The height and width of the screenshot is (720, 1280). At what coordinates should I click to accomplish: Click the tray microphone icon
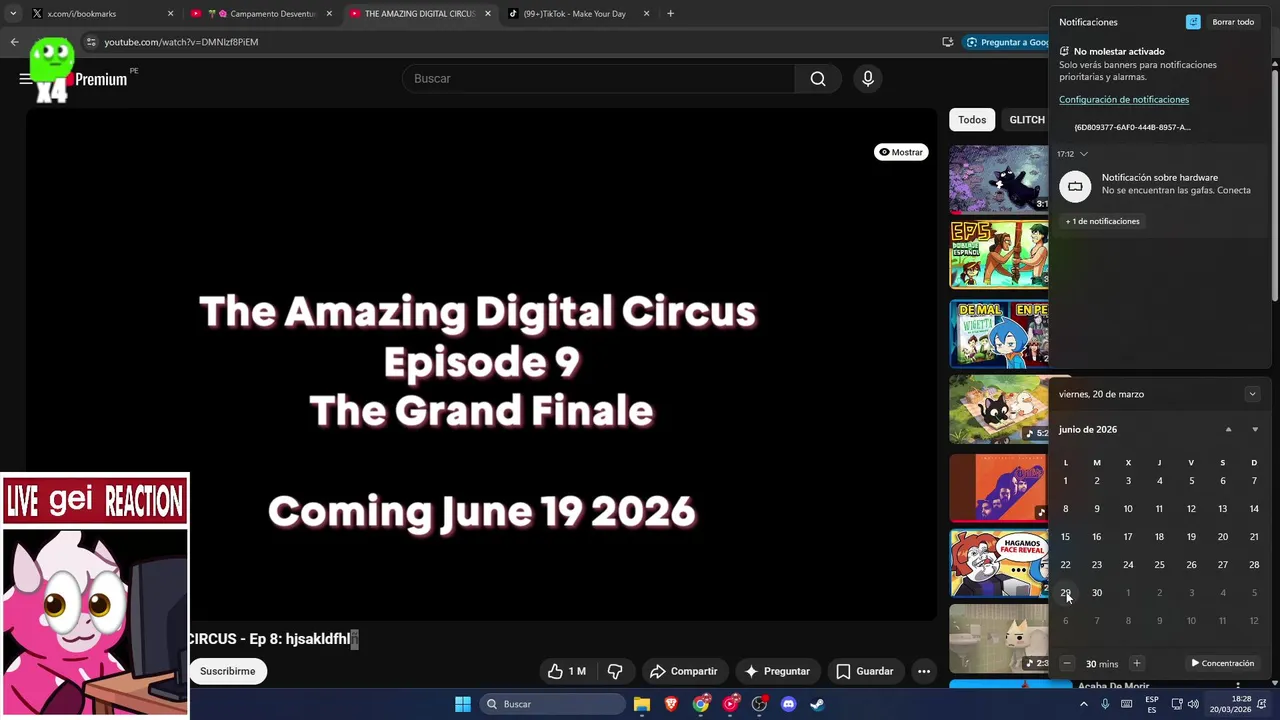(x=1105, y=704)
